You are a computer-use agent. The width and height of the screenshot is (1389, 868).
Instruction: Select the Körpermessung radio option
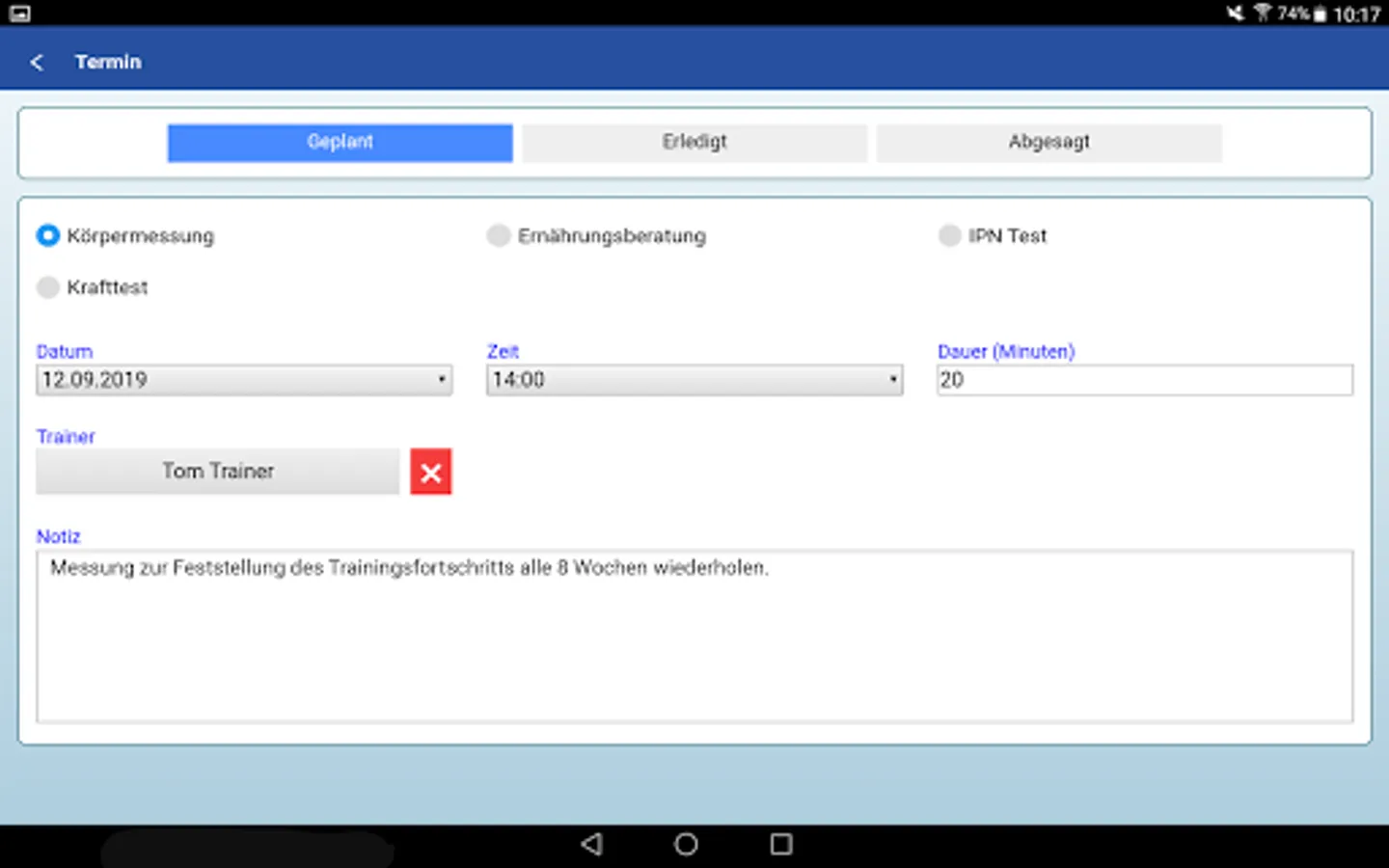point(125,236)
